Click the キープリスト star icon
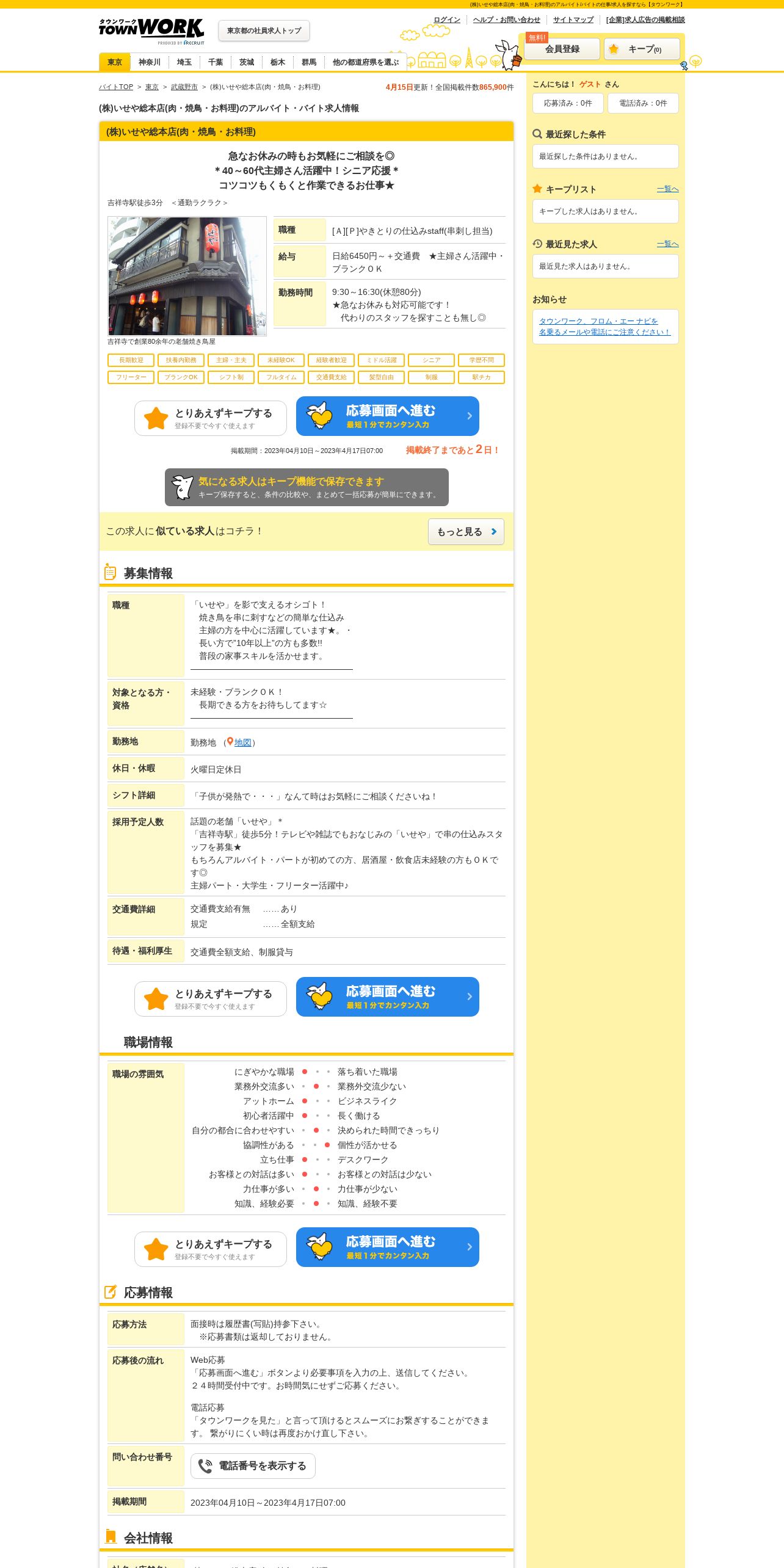The image size is (784, 1568). point(537,189)
